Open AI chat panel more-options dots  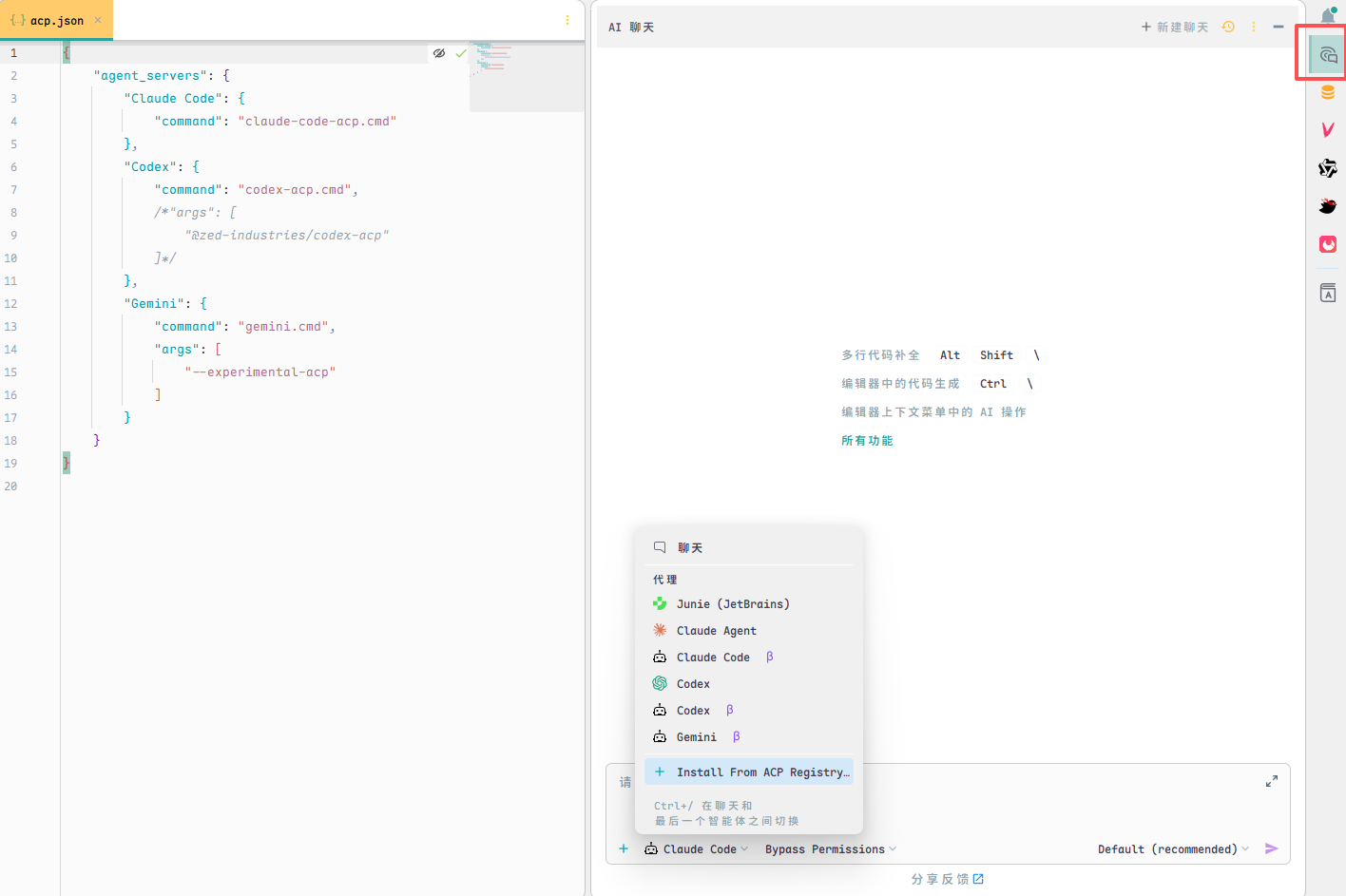click(x=1254, y=27)
